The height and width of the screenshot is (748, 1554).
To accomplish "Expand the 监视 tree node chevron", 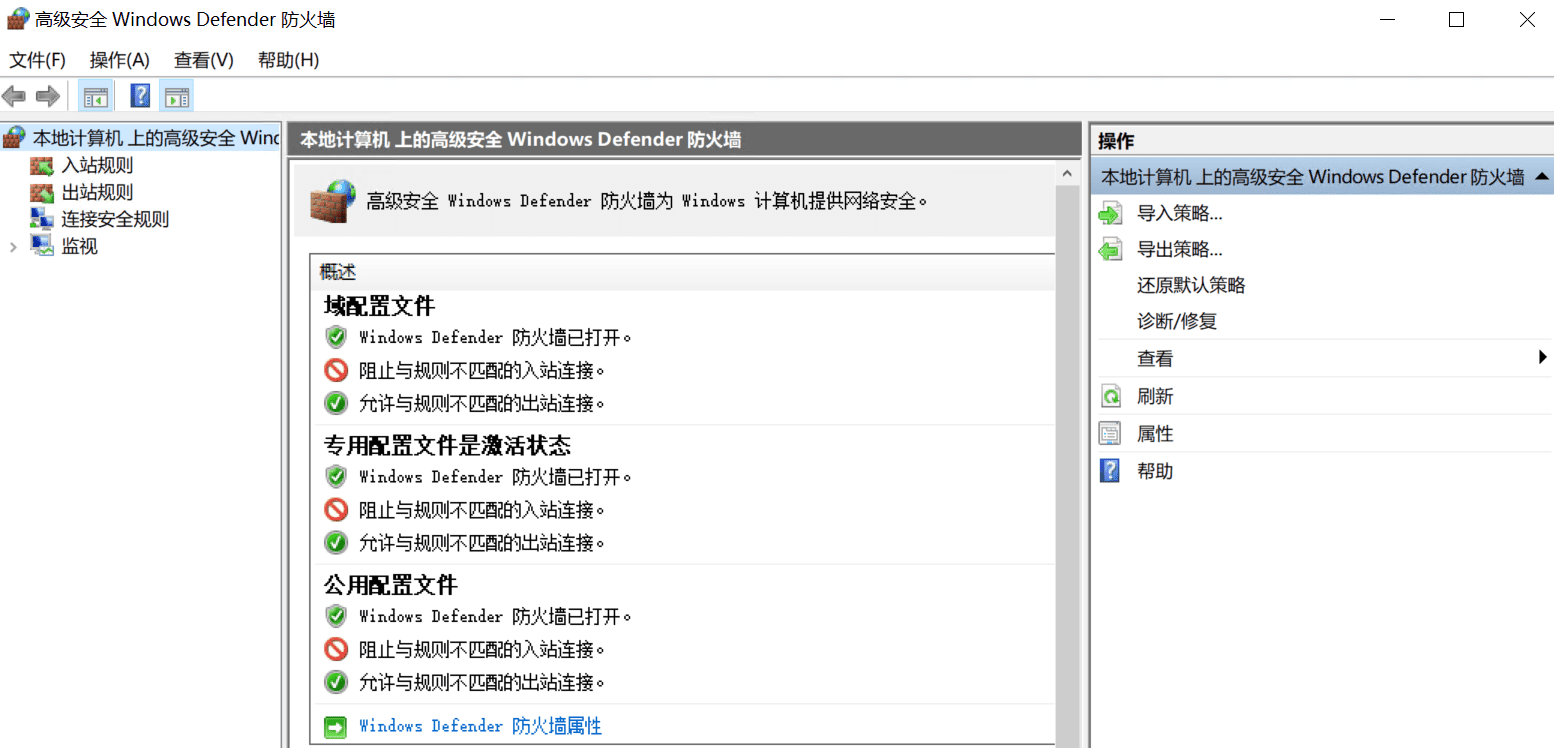I will point(13,247).
